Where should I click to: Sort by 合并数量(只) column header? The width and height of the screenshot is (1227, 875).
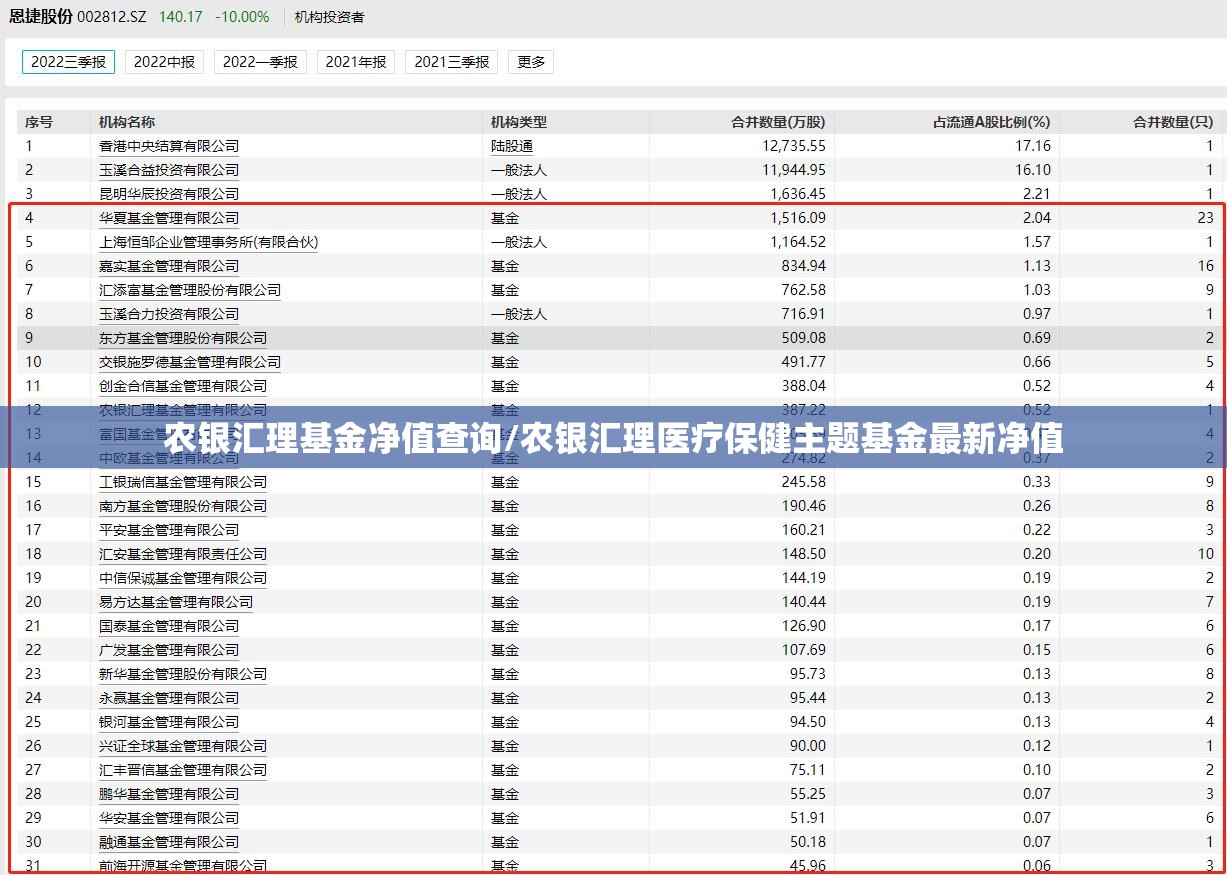pos(1173,122)
